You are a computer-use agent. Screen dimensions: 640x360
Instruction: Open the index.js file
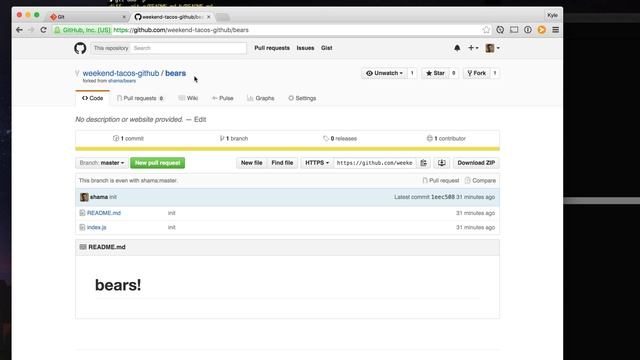96,227
